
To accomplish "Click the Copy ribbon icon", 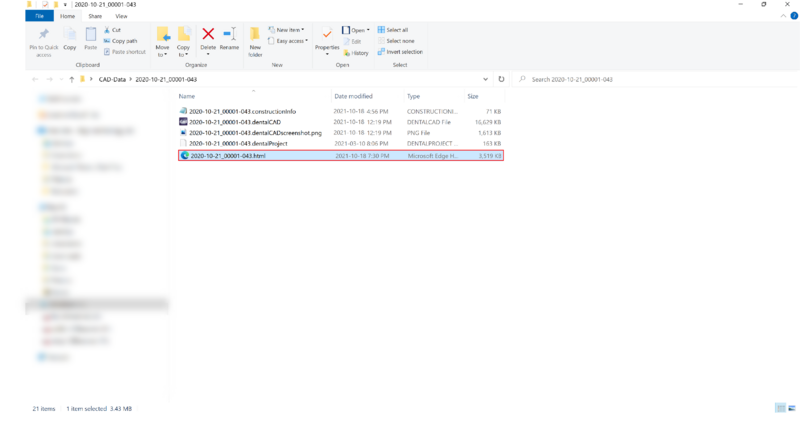I will click(x=69, y=39).
